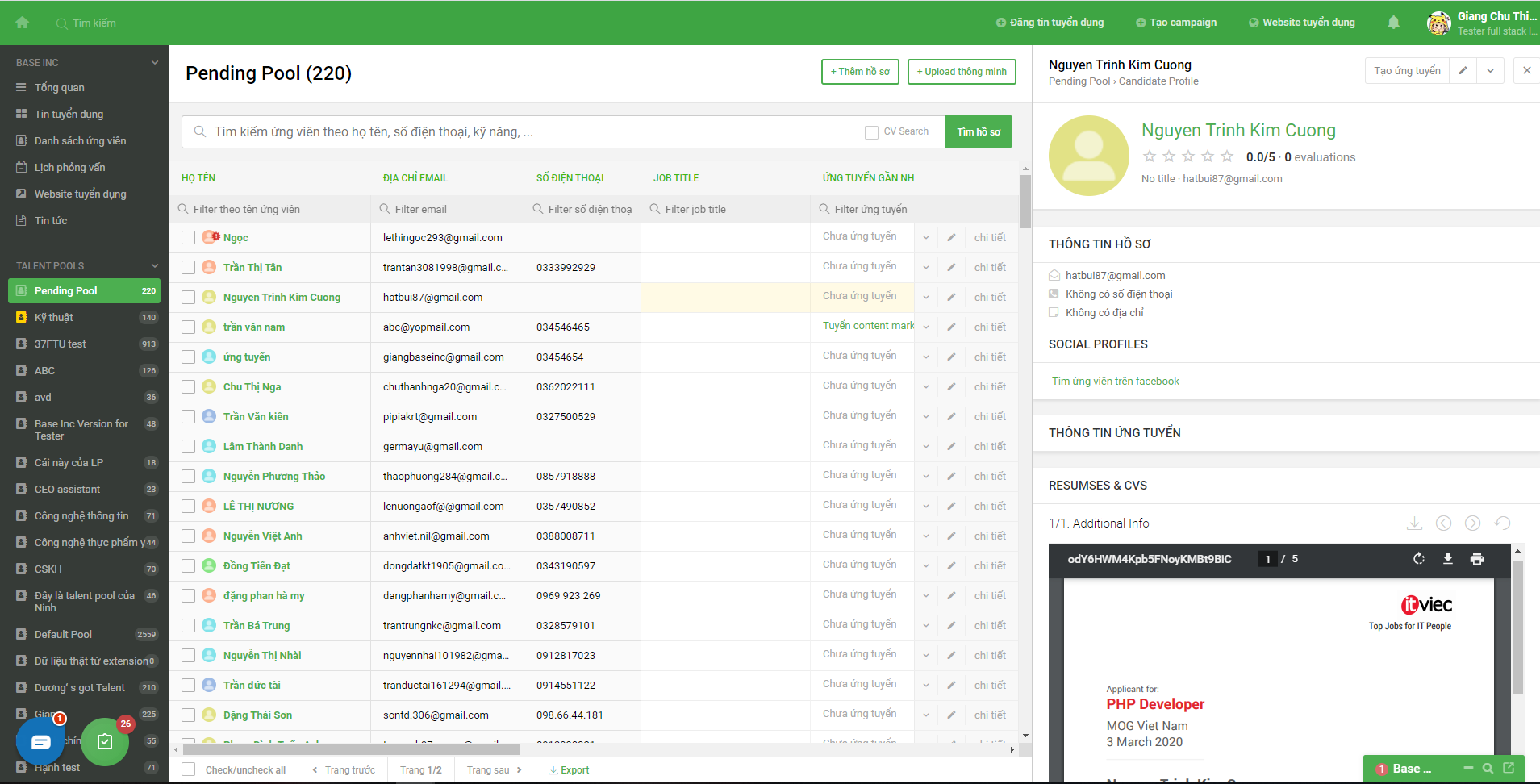Screen dimensions: 1540x784
Task: Select checkbox for Nguyen Trinh Kim Cuong
Action: 188,297
